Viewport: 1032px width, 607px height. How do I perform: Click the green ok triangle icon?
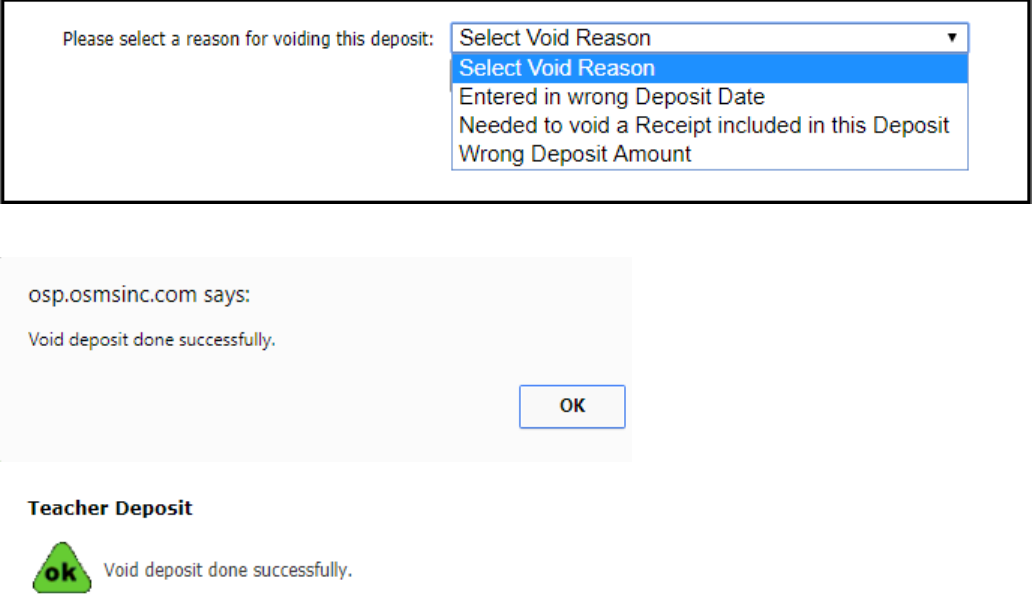62,568
